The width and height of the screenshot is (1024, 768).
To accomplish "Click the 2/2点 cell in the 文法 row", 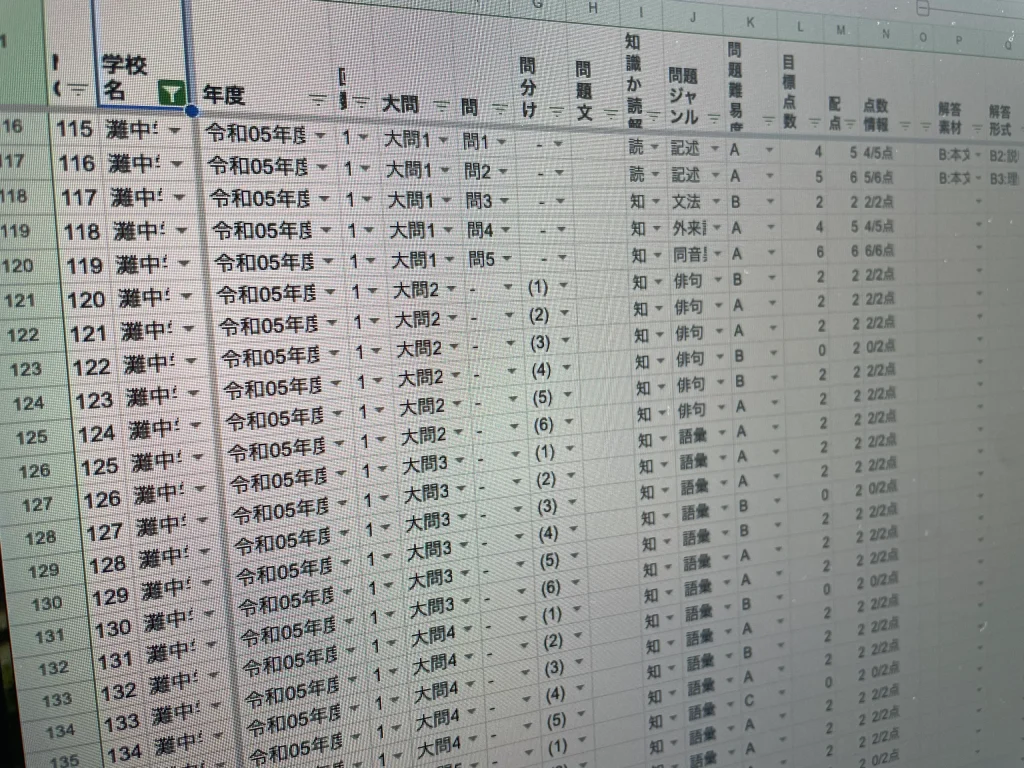I will [879, 202].
